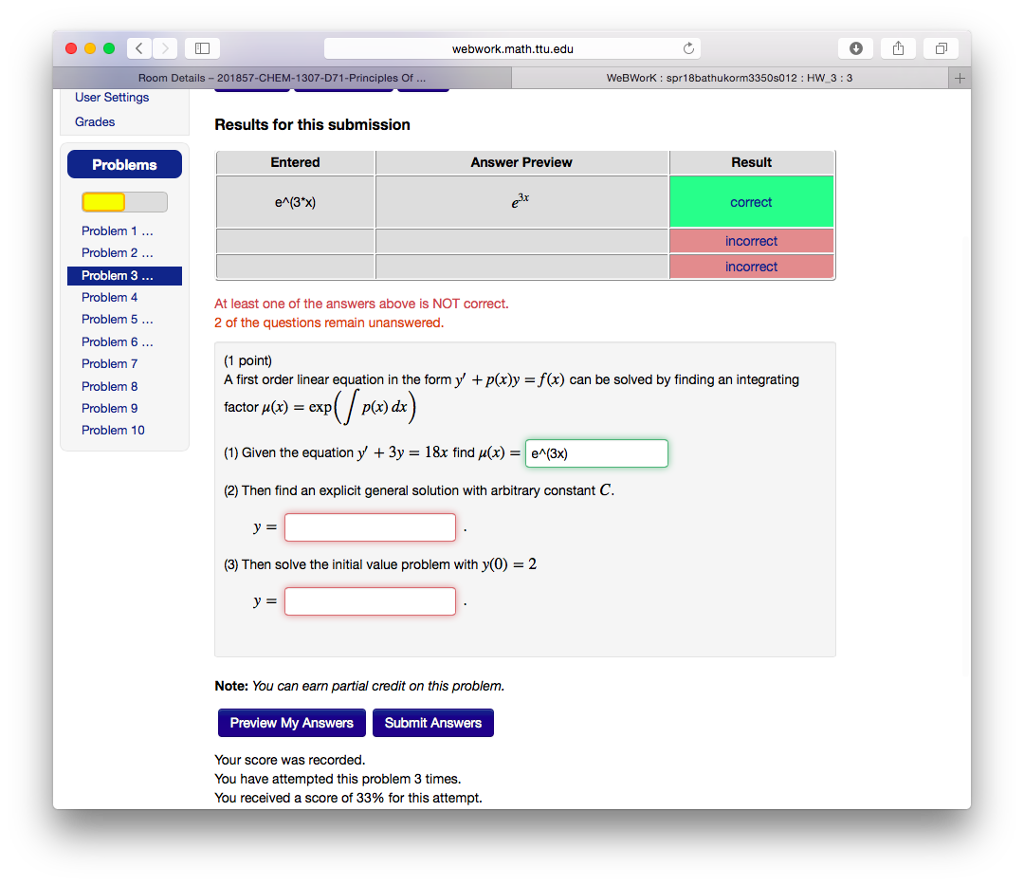
Task: Click the Share icon
Action: [897, 47]
